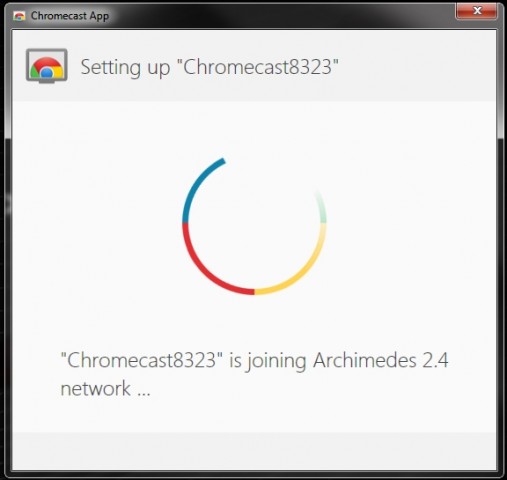507x480 pixels.
Task: Click the junction of blue and red arcs
Action: pyautogui.click(x=185, y=223)
